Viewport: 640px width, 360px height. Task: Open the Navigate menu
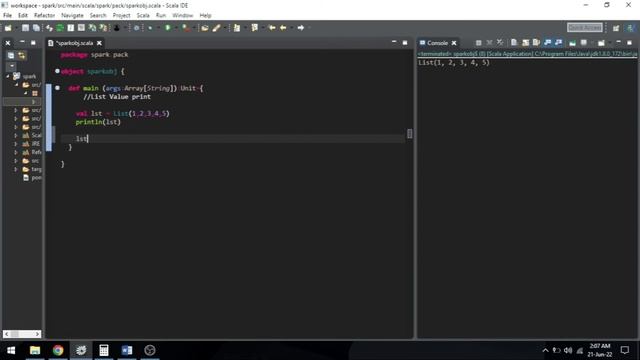72,15
